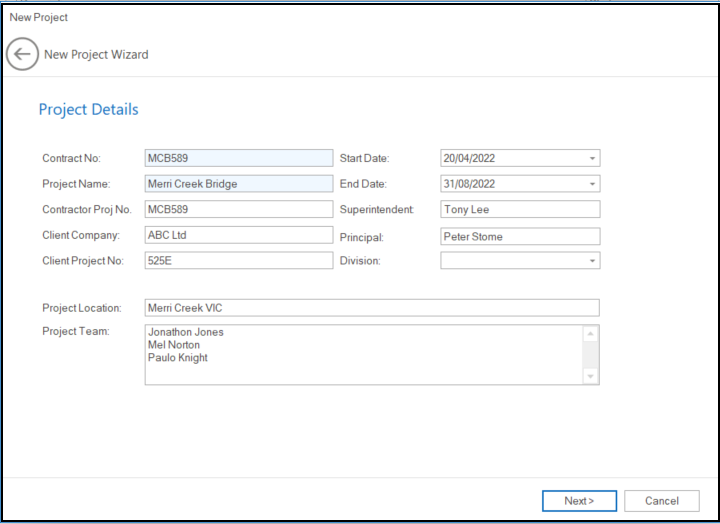Click Jonathon Jones in Project Team
This screenshot has height=524, width=720.
click(x=186, y=332)
